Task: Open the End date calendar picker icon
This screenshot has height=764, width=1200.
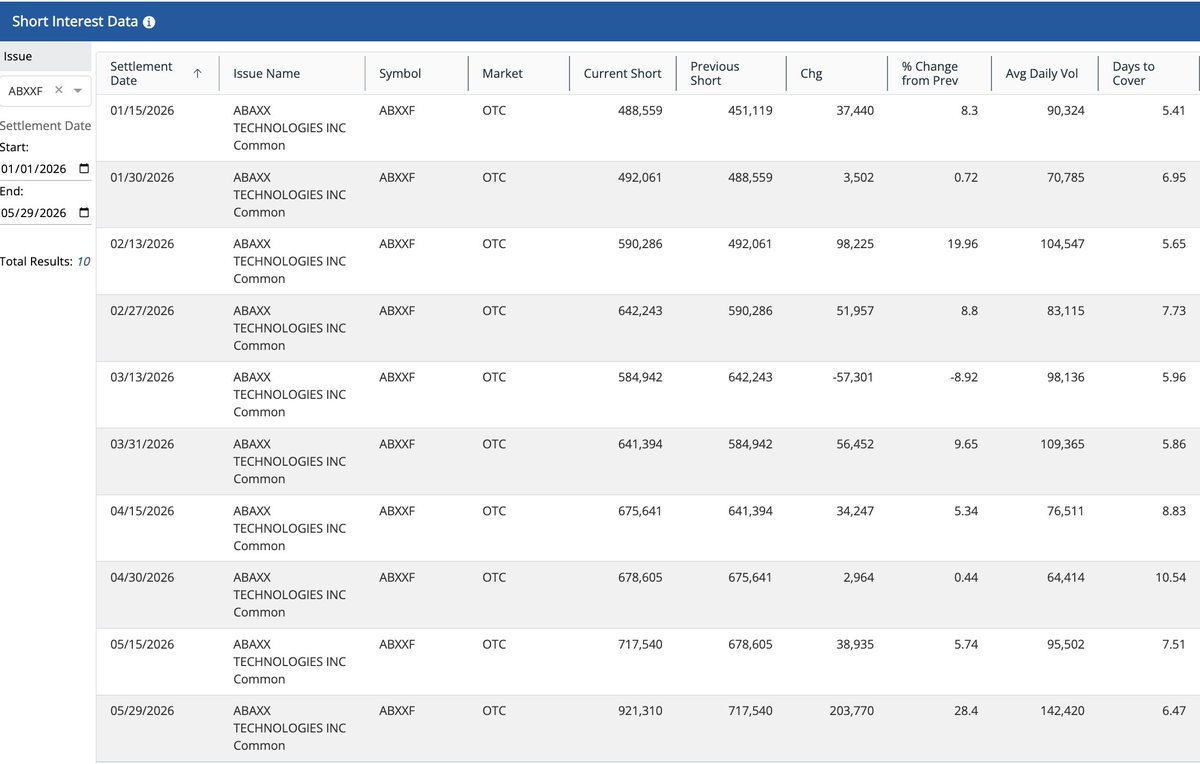Action: 83,212
